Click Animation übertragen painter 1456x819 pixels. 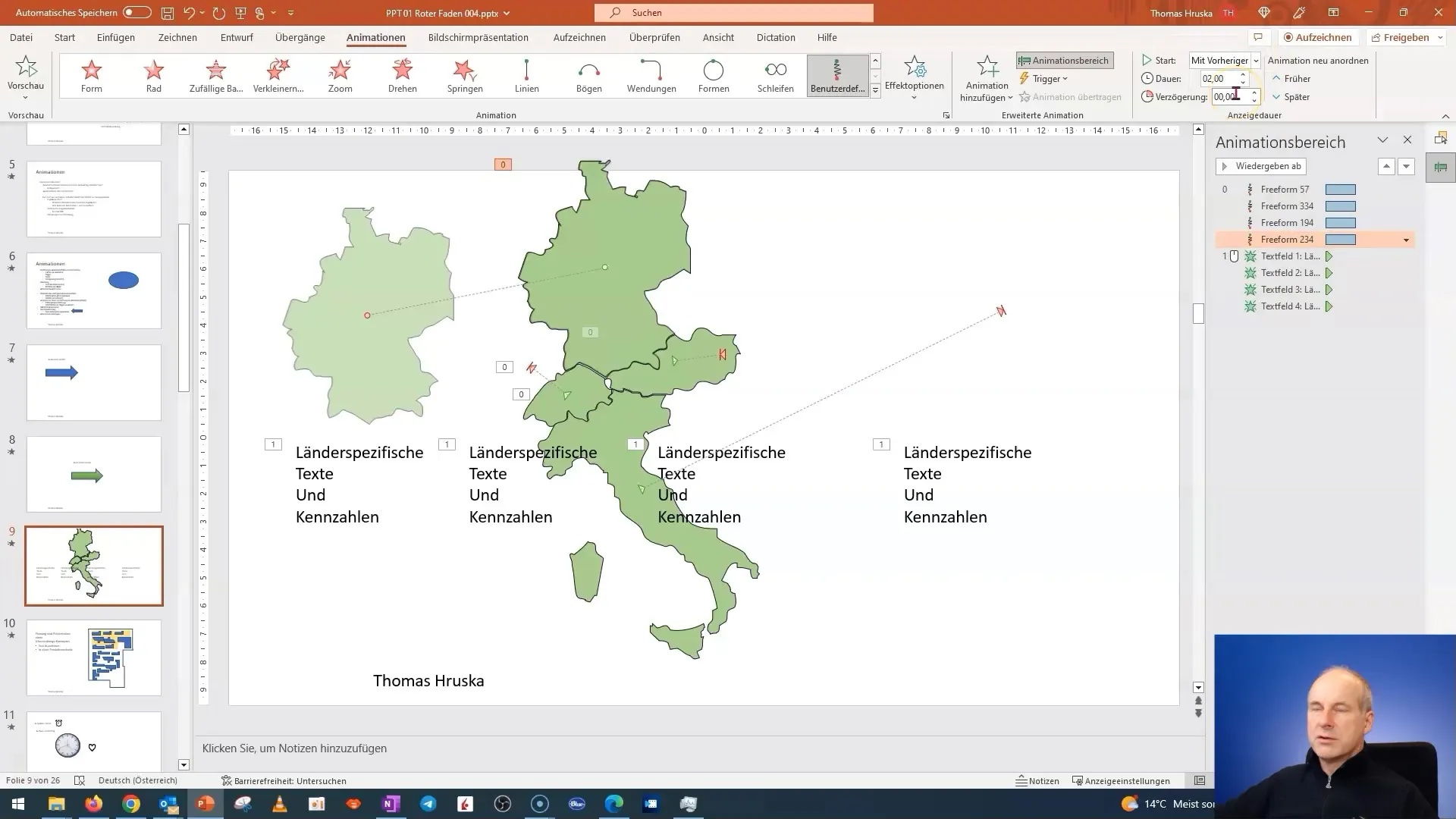click(x=1070, y=97)
